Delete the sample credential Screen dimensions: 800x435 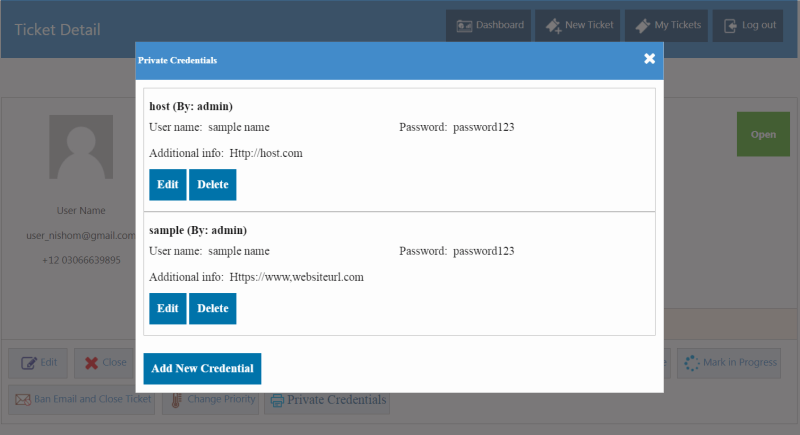[x=212, y=309]
